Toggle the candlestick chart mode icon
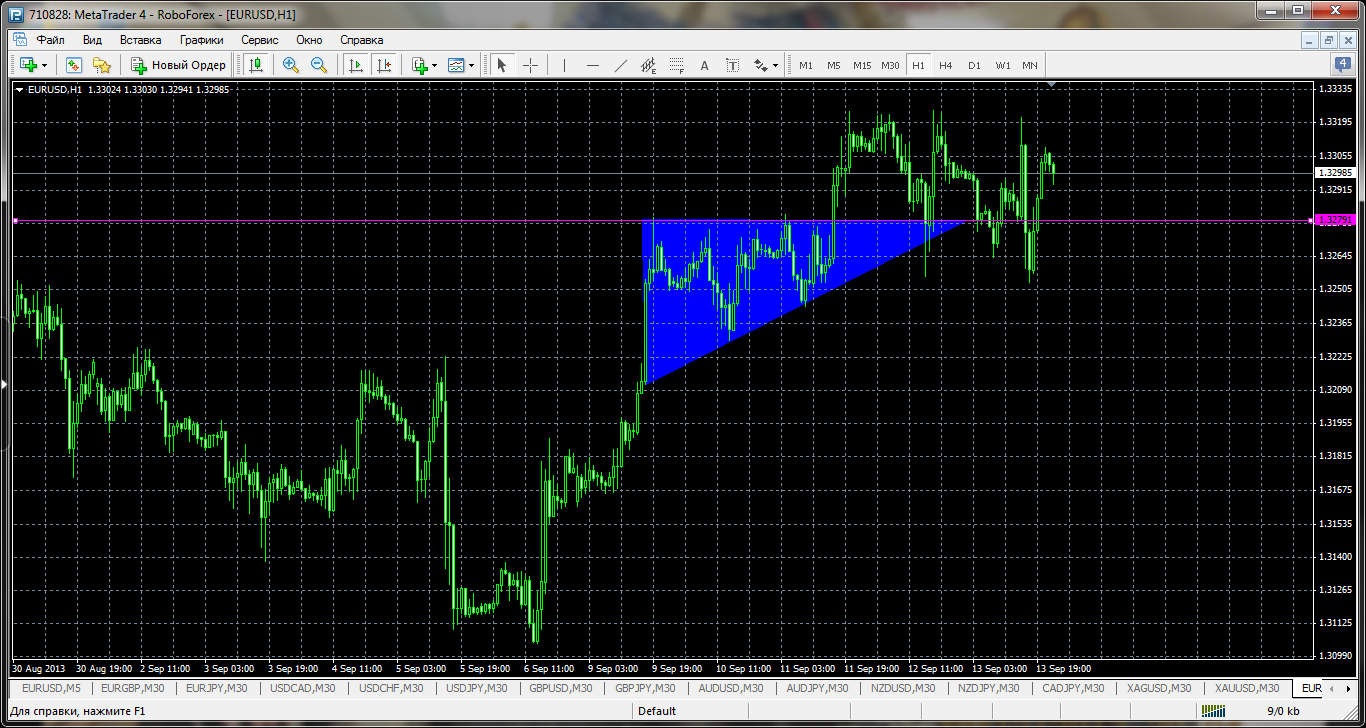The height and width of the screenshot is (728, 1366). pyautogui.click(x=256, y=65)
